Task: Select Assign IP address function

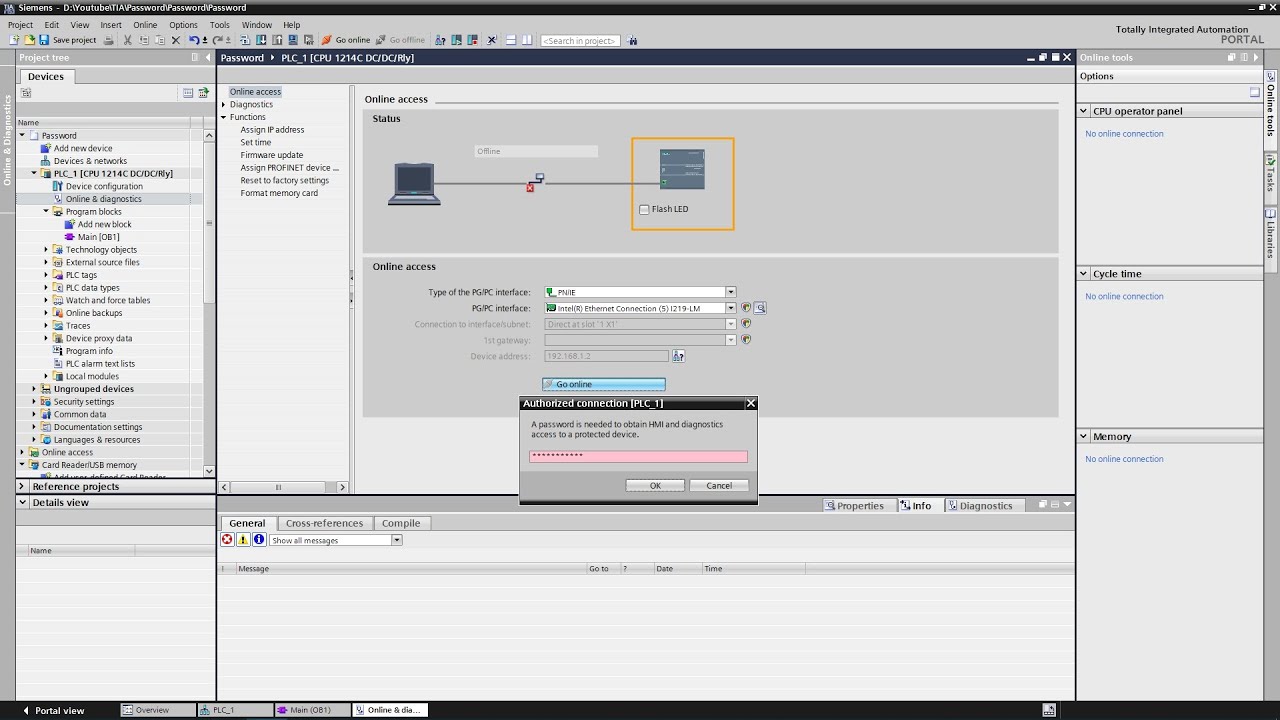Action: click(x=272, y=130)
